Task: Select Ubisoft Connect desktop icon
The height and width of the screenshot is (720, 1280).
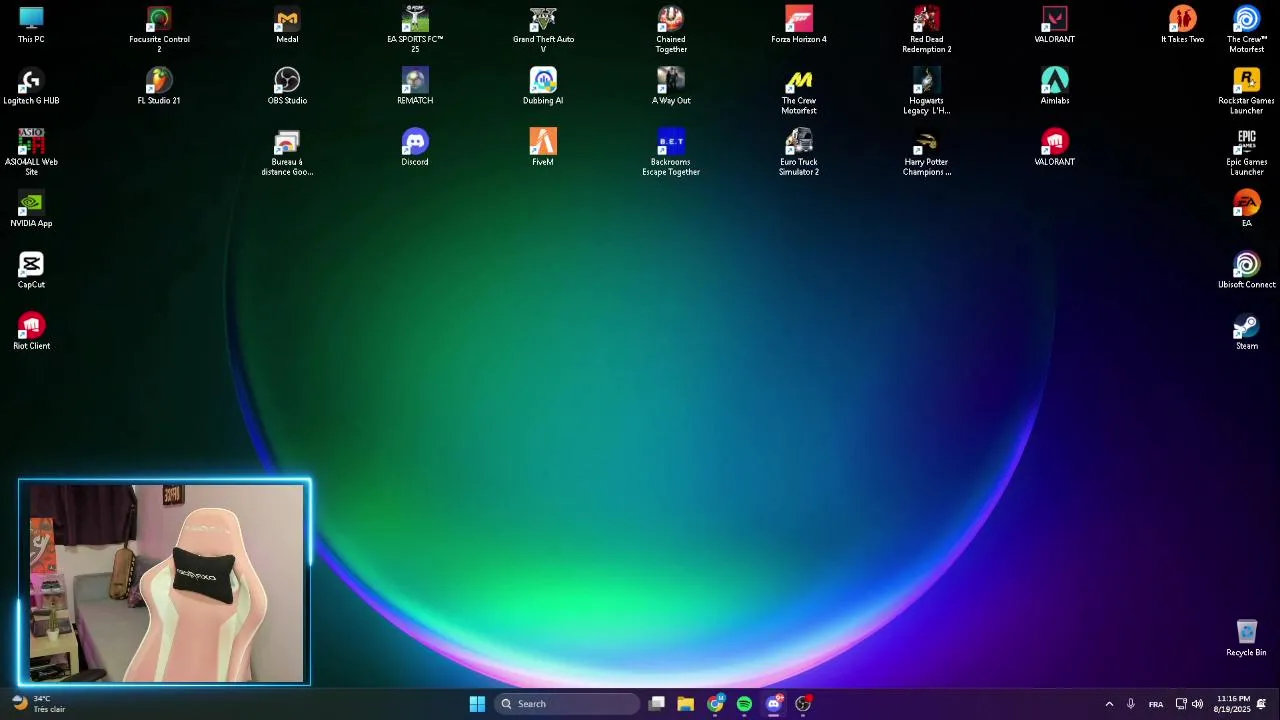Action: tap(1247, 270)
